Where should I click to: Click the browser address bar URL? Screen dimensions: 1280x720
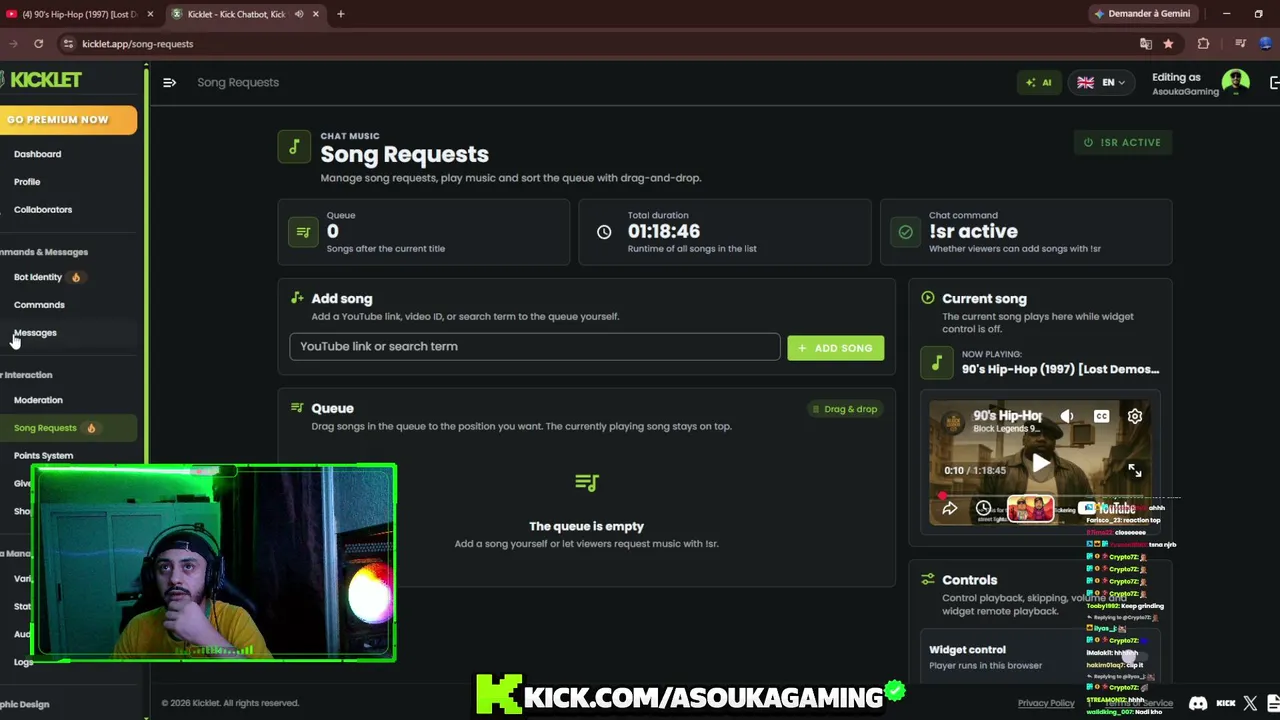[x=138, y=44]
